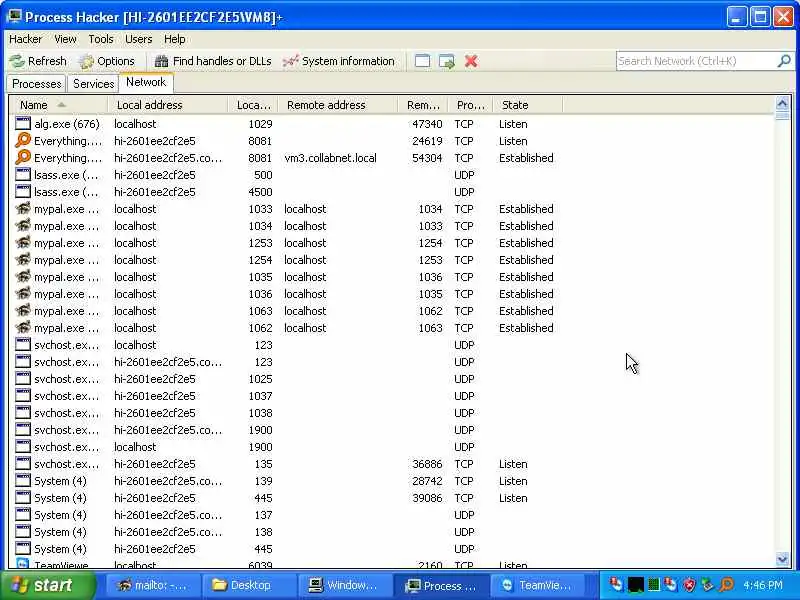Sort by the Local port column header
The height and width of the screenshot is (600, 800).
[253, 105]
